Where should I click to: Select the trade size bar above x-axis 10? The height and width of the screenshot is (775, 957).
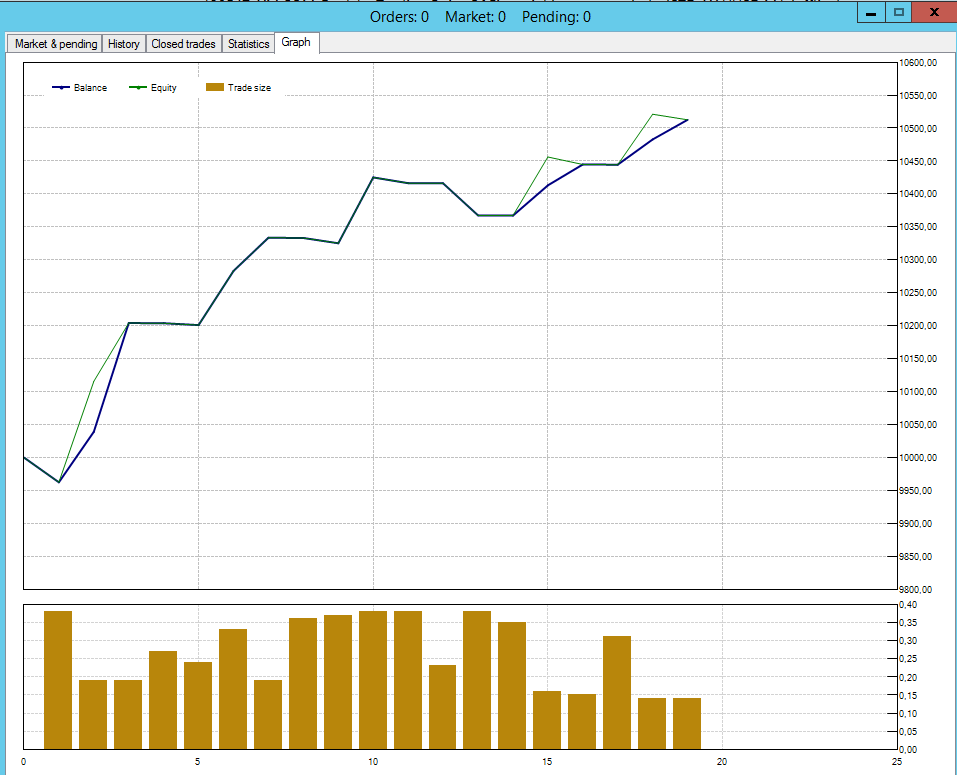(x=373, y=680)
